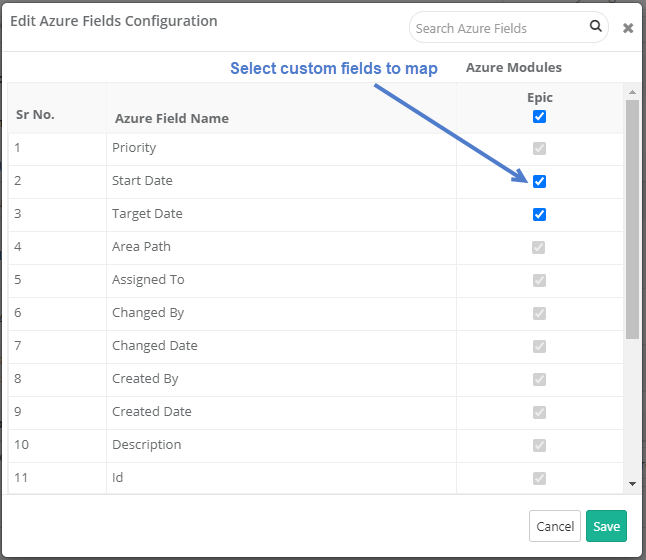This screenshot has height=560, width=646.
Task: Close the Edit Azure Fields dialog
Action: [628, 28]
